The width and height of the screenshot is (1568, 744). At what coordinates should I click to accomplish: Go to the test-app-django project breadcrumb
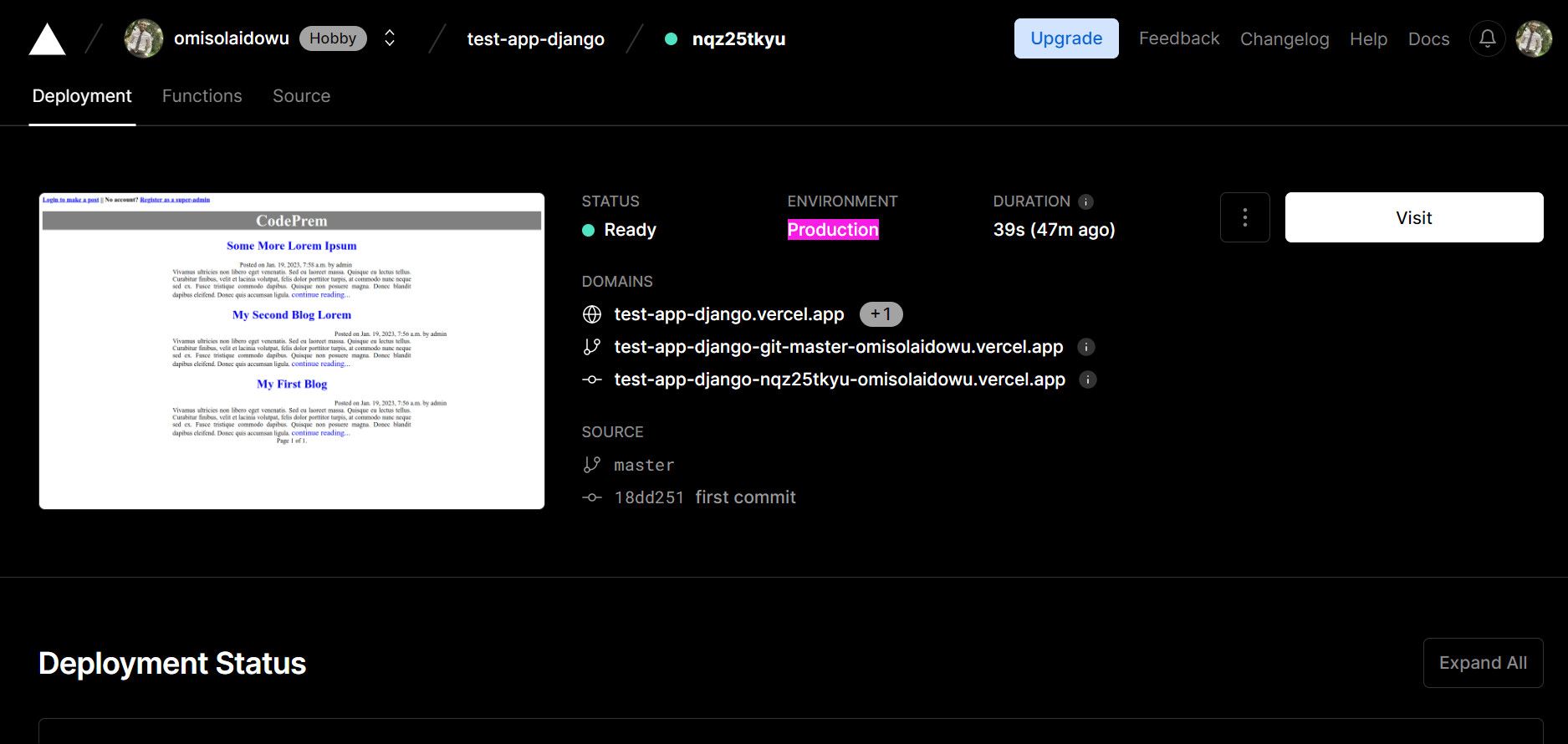tap(535, 38)
